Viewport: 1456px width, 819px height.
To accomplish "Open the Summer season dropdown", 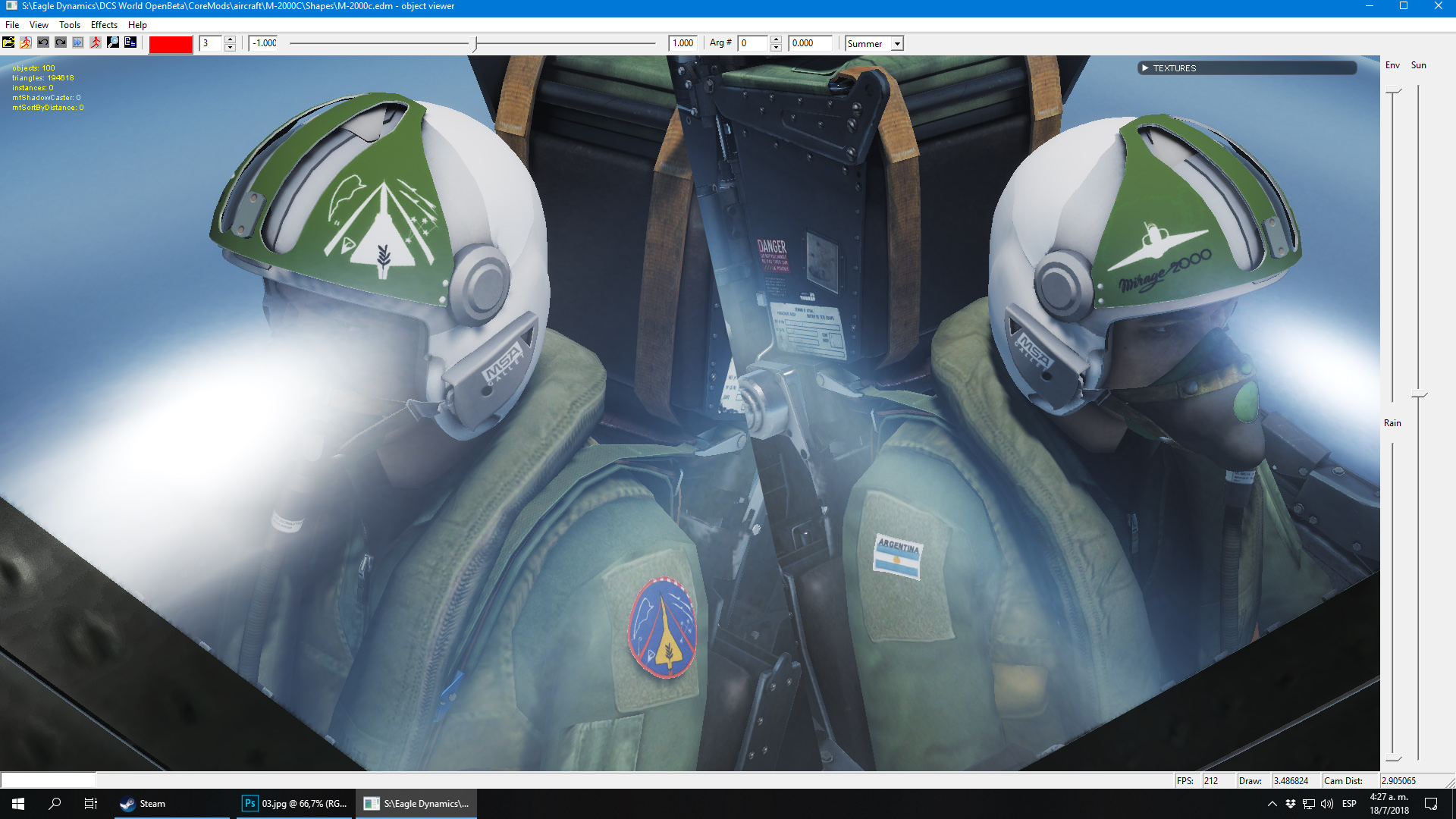I will tap(897, 44).
